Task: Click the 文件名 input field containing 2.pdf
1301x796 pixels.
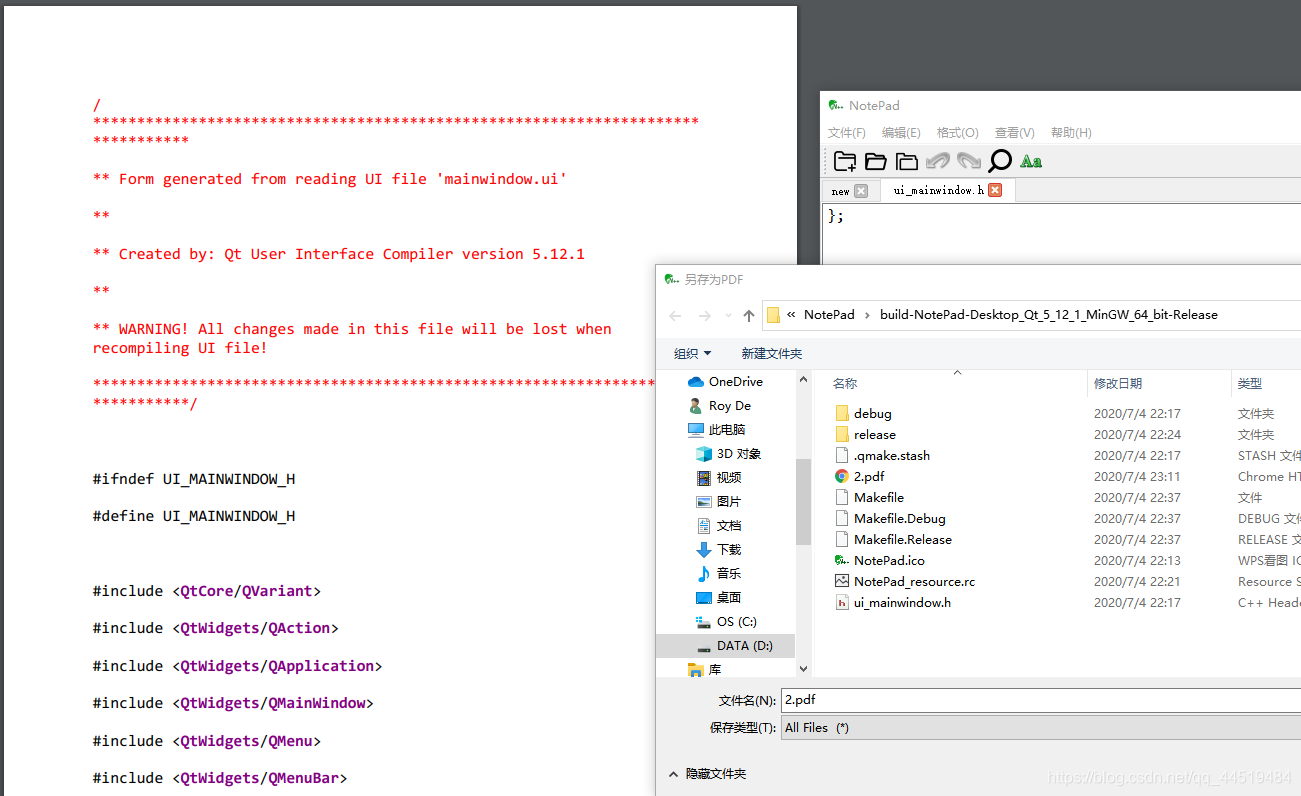Action: coord(1041,700)
